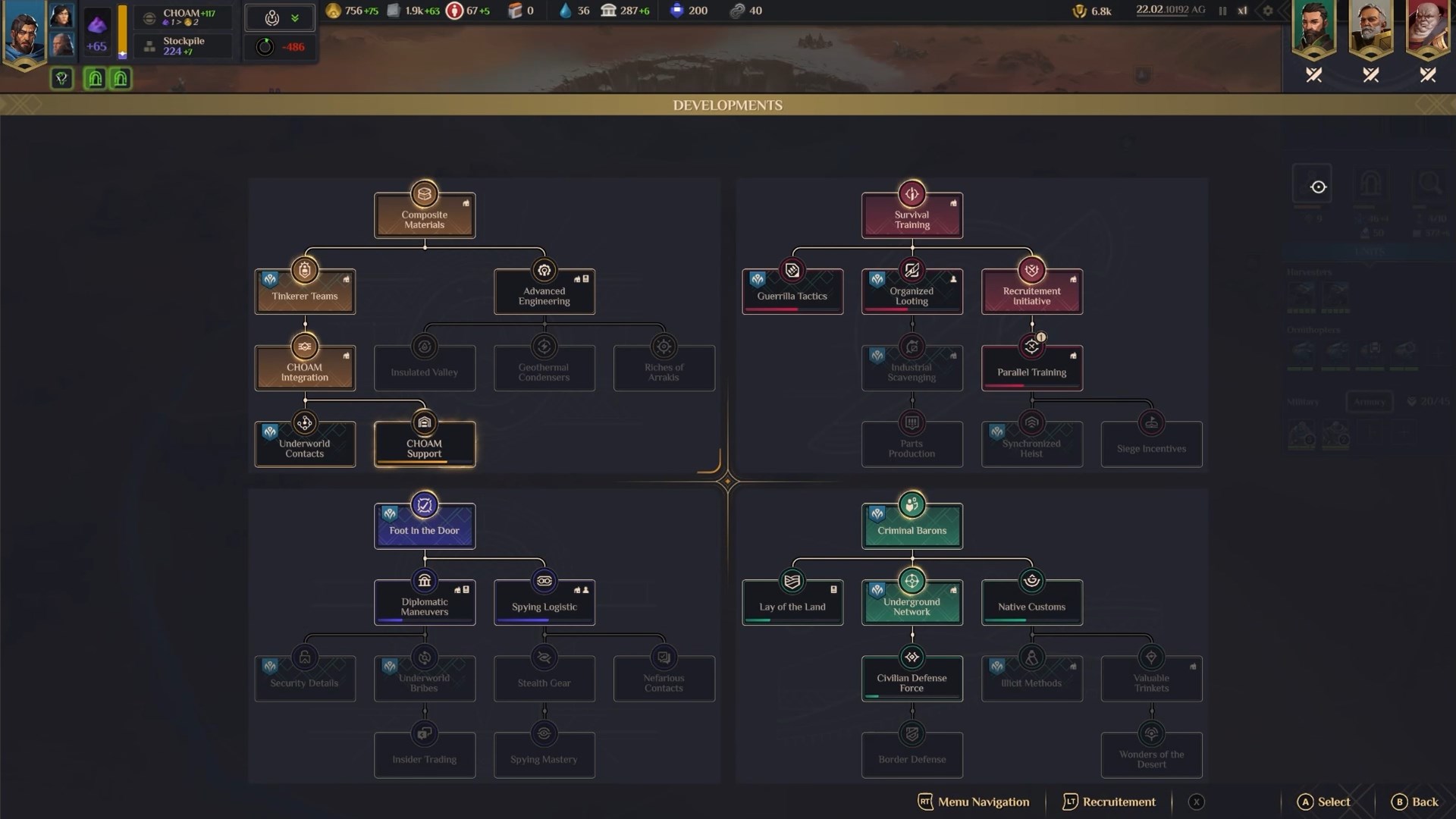Click the hegemony 6.8k counter
The image size is (1456, 819).
1091,11
